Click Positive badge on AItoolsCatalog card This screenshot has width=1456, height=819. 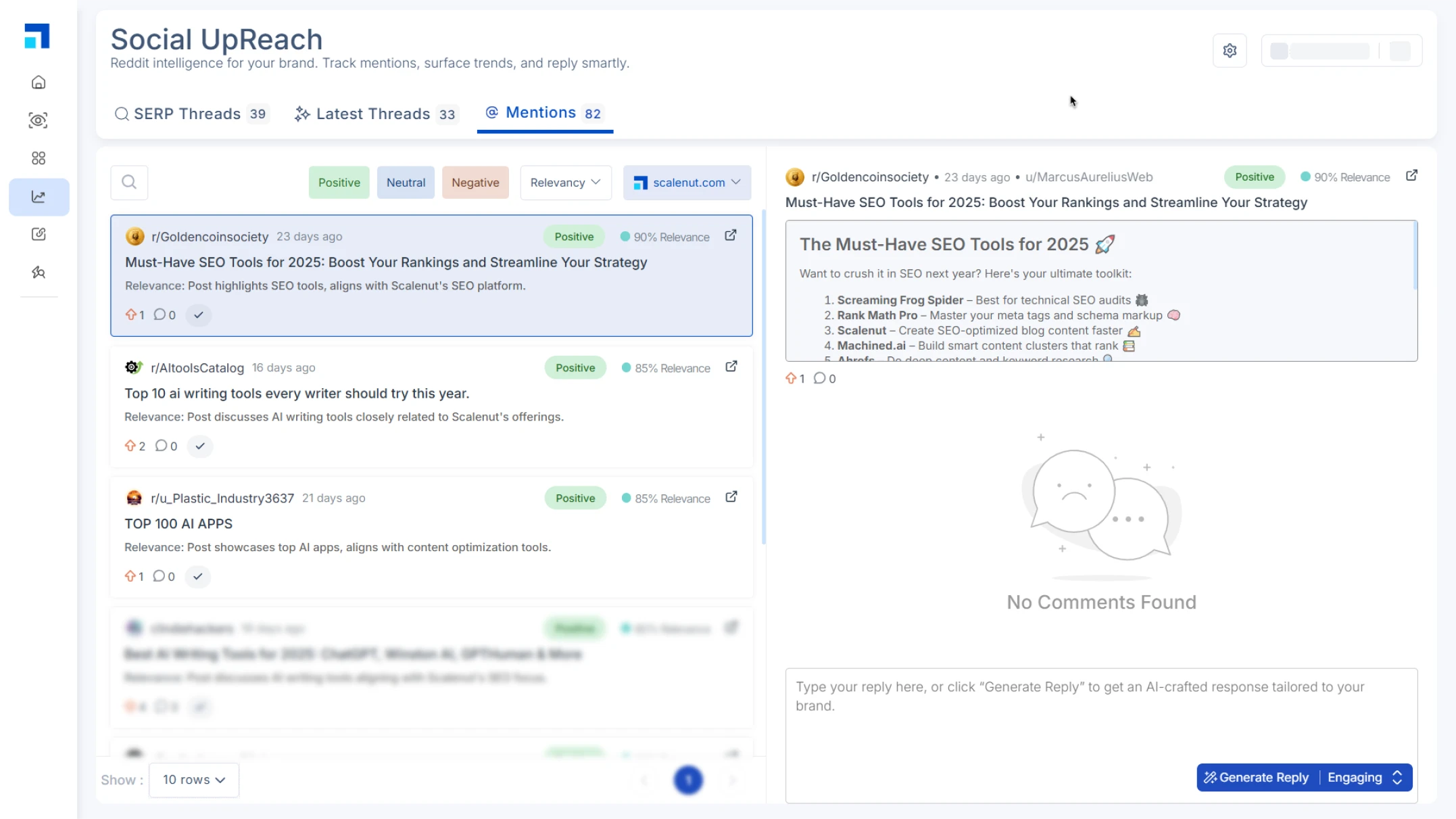575,368
